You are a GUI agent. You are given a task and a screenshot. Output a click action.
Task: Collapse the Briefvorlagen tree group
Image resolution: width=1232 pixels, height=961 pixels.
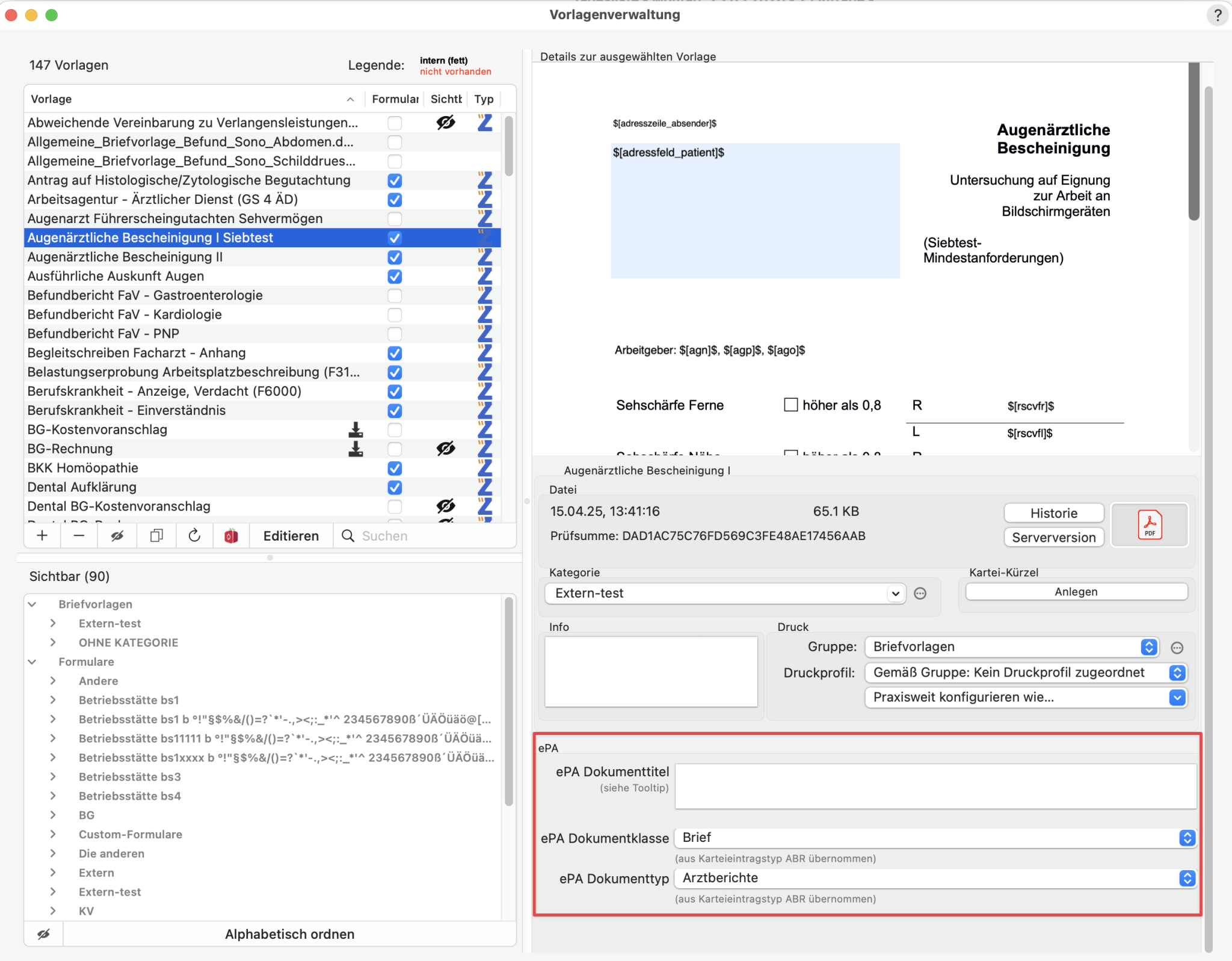click(32, 604)
